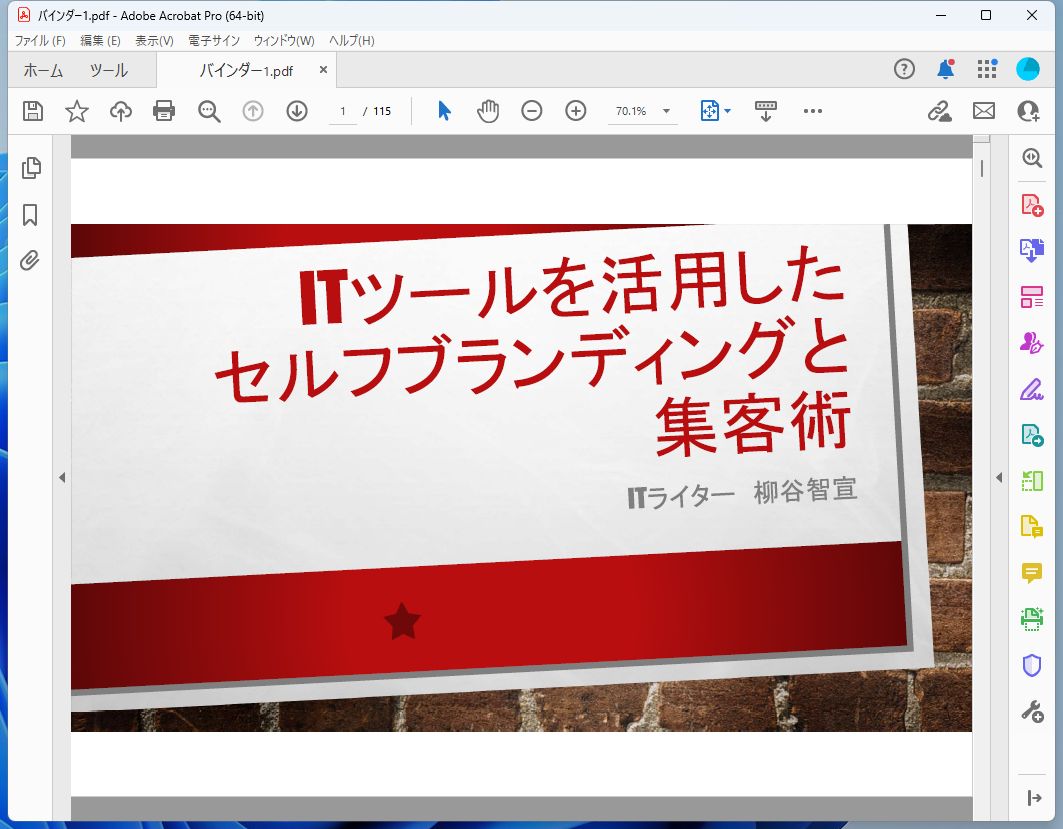Switch to the selection arrow tool
This screenshot has height=829, width=1063.
tap(443, 111)
